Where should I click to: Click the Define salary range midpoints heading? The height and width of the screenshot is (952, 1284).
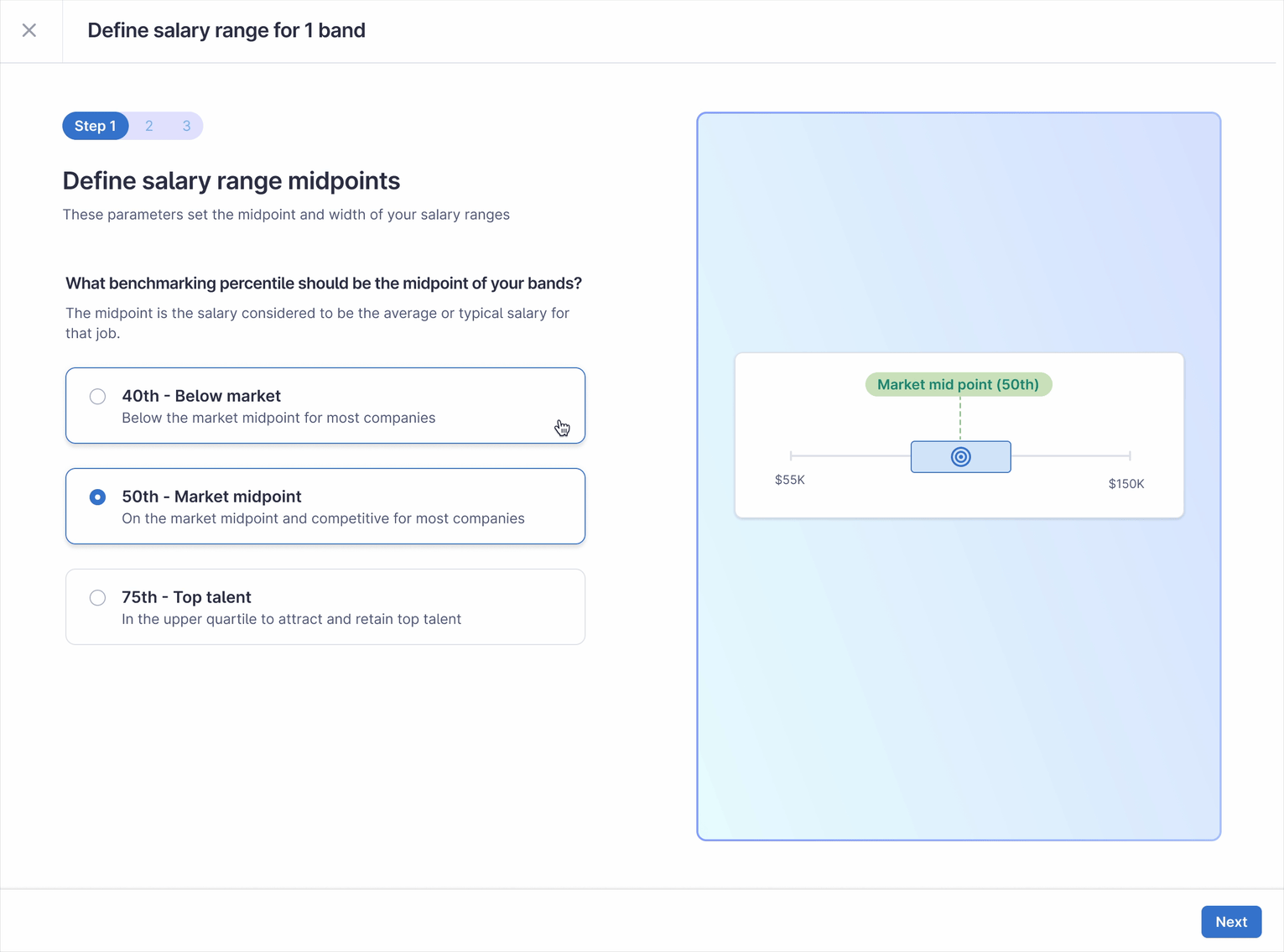(x=231, y=180)
